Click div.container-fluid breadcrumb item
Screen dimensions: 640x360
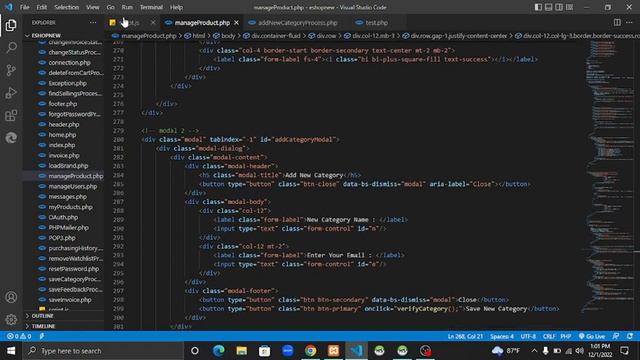coord(276,36)
